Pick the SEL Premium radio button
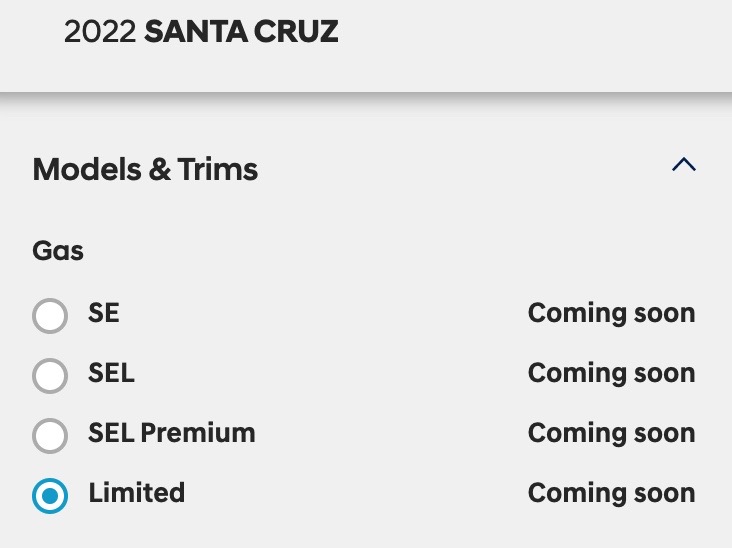Image resolution: width=732 pixels, height=548 pixels. point(50,436)
